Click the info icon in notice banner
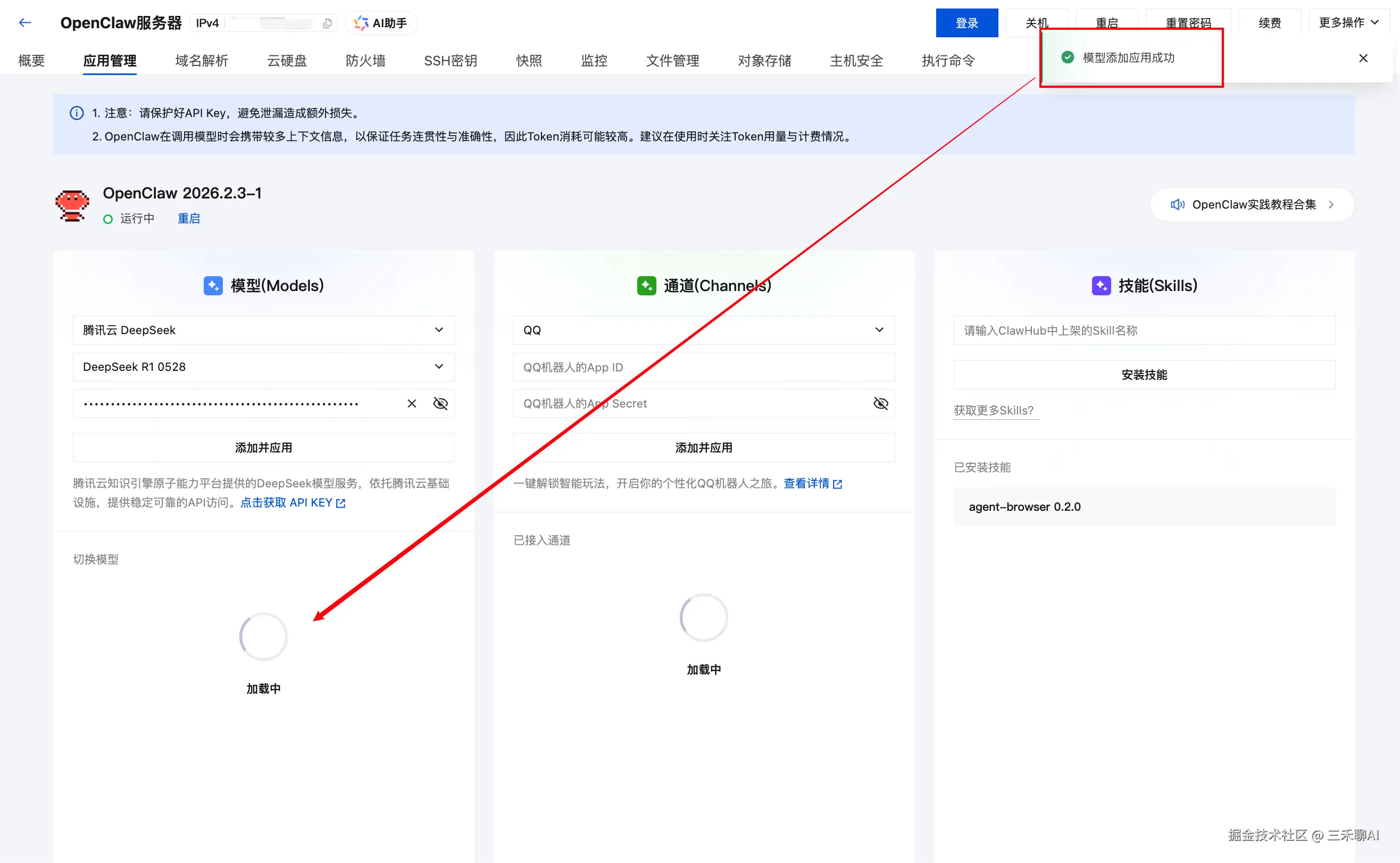This screenshot has width=1400, height=863. [77, 113]
